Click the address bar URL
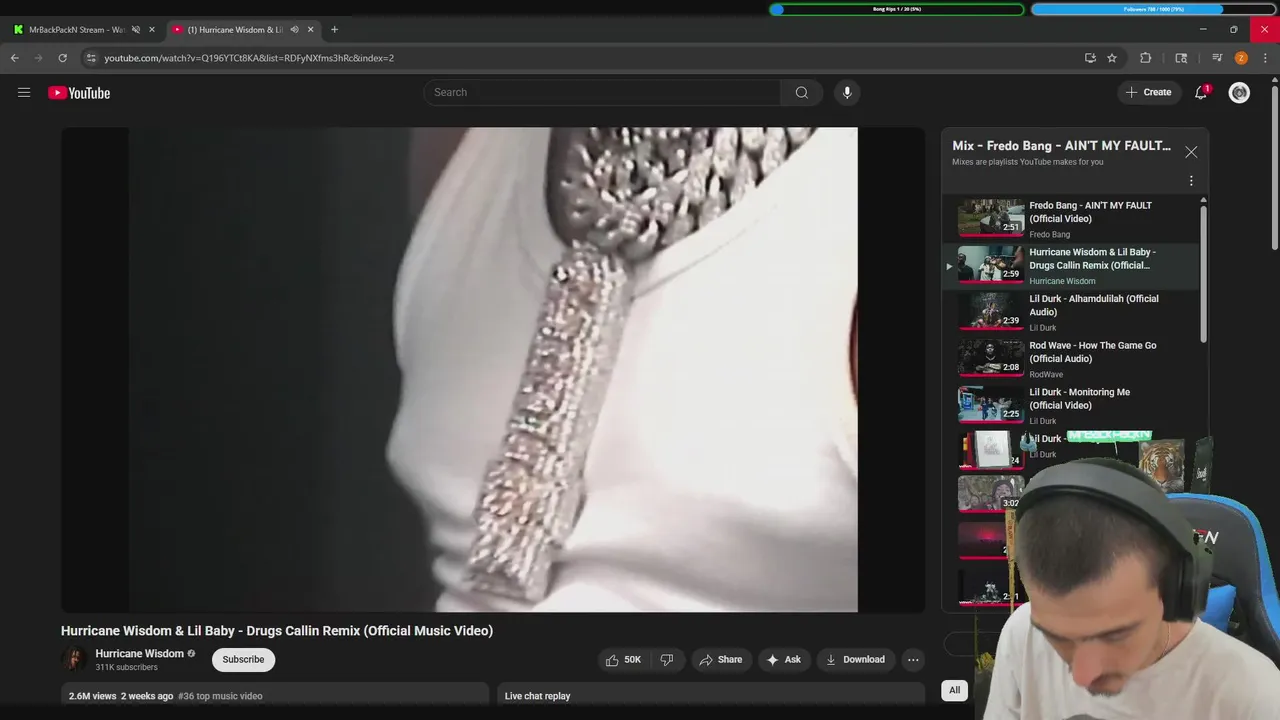 click(249, 58)
